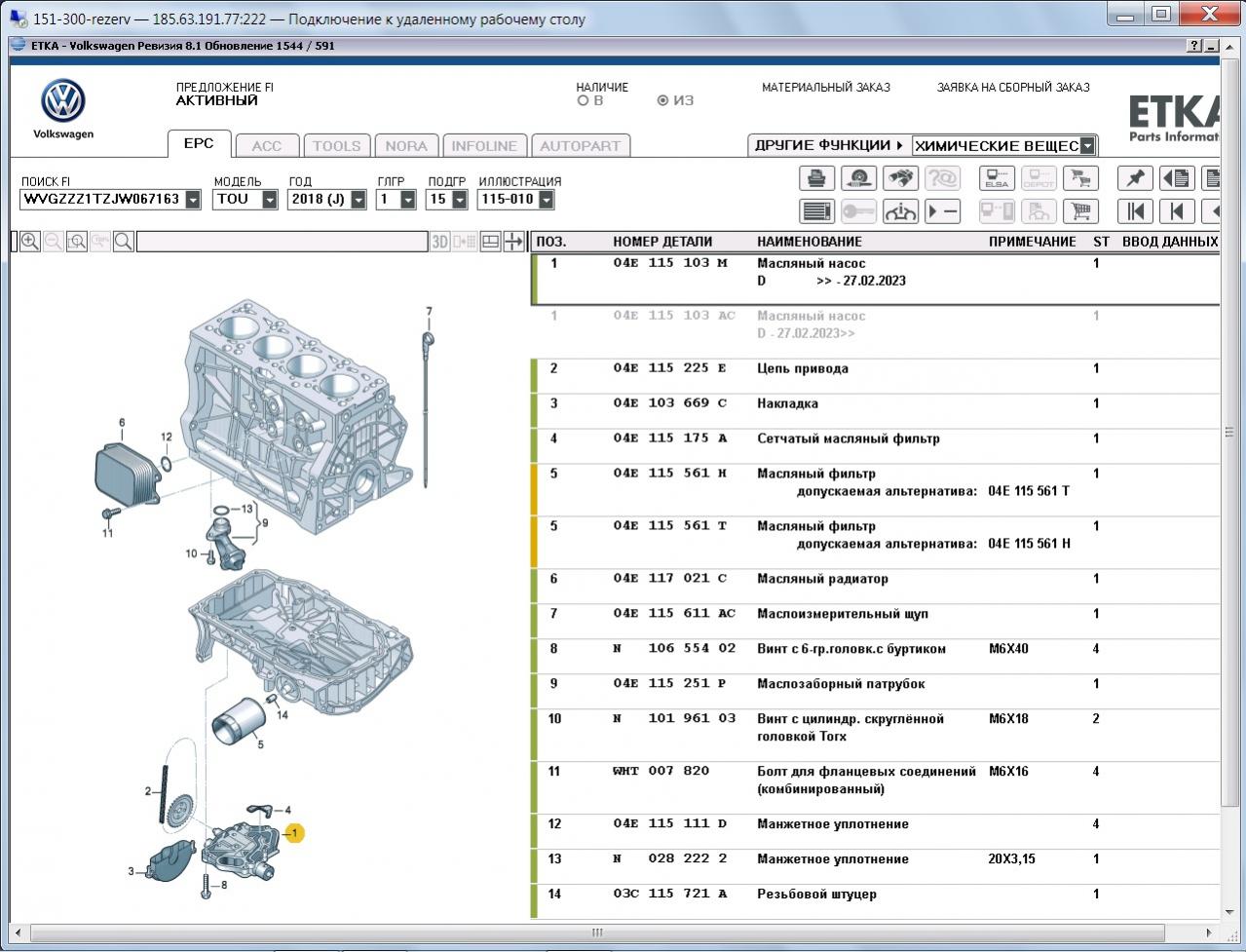This screenshot has height=952, width=1246.
Task: Open the ГЛГР main group dropdown
Action: click(408, 200)
